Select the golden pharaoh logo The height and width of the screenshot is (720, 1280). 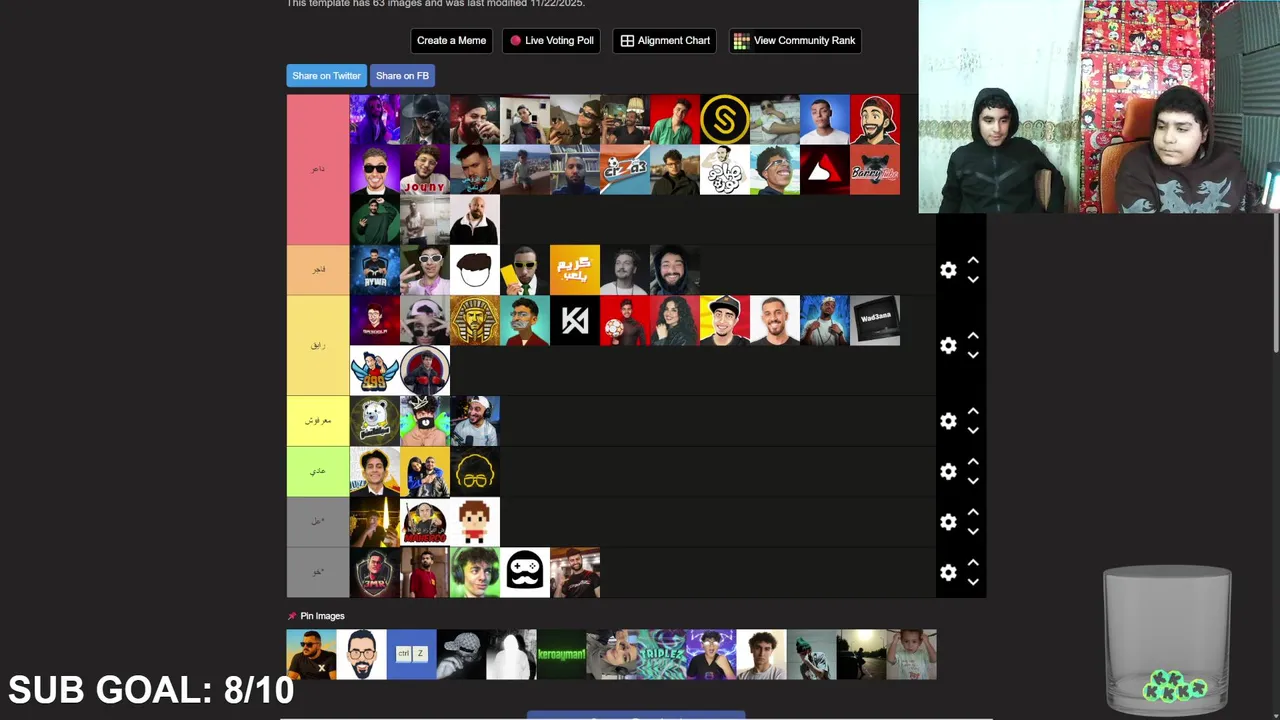point(475,320)
